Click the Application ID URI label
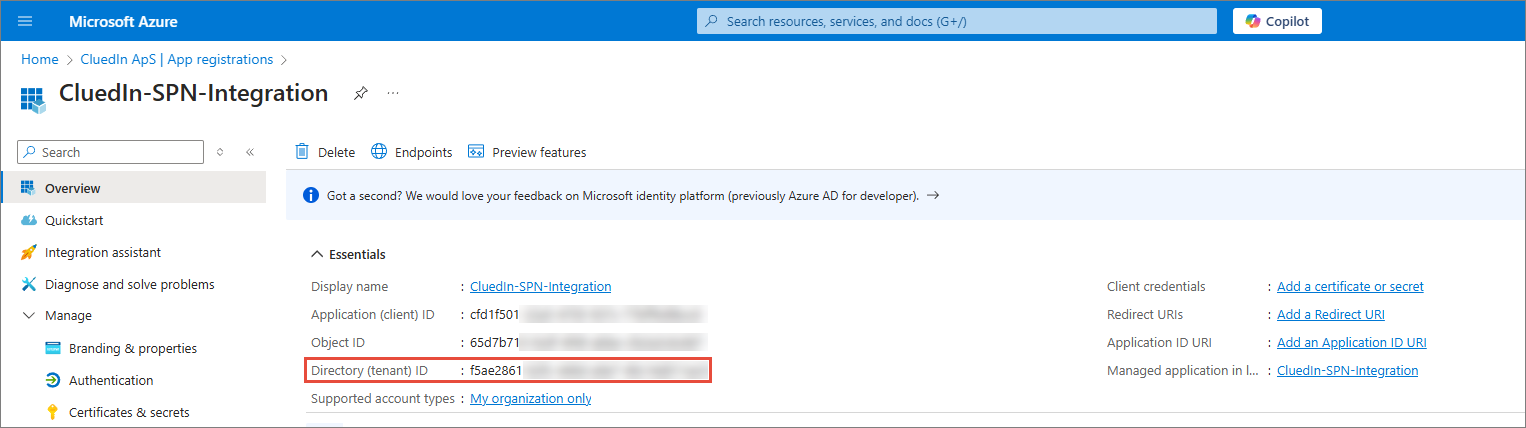Viewport: 1526px width, 428px height. pyautogui.click(x=1158, y=342)
